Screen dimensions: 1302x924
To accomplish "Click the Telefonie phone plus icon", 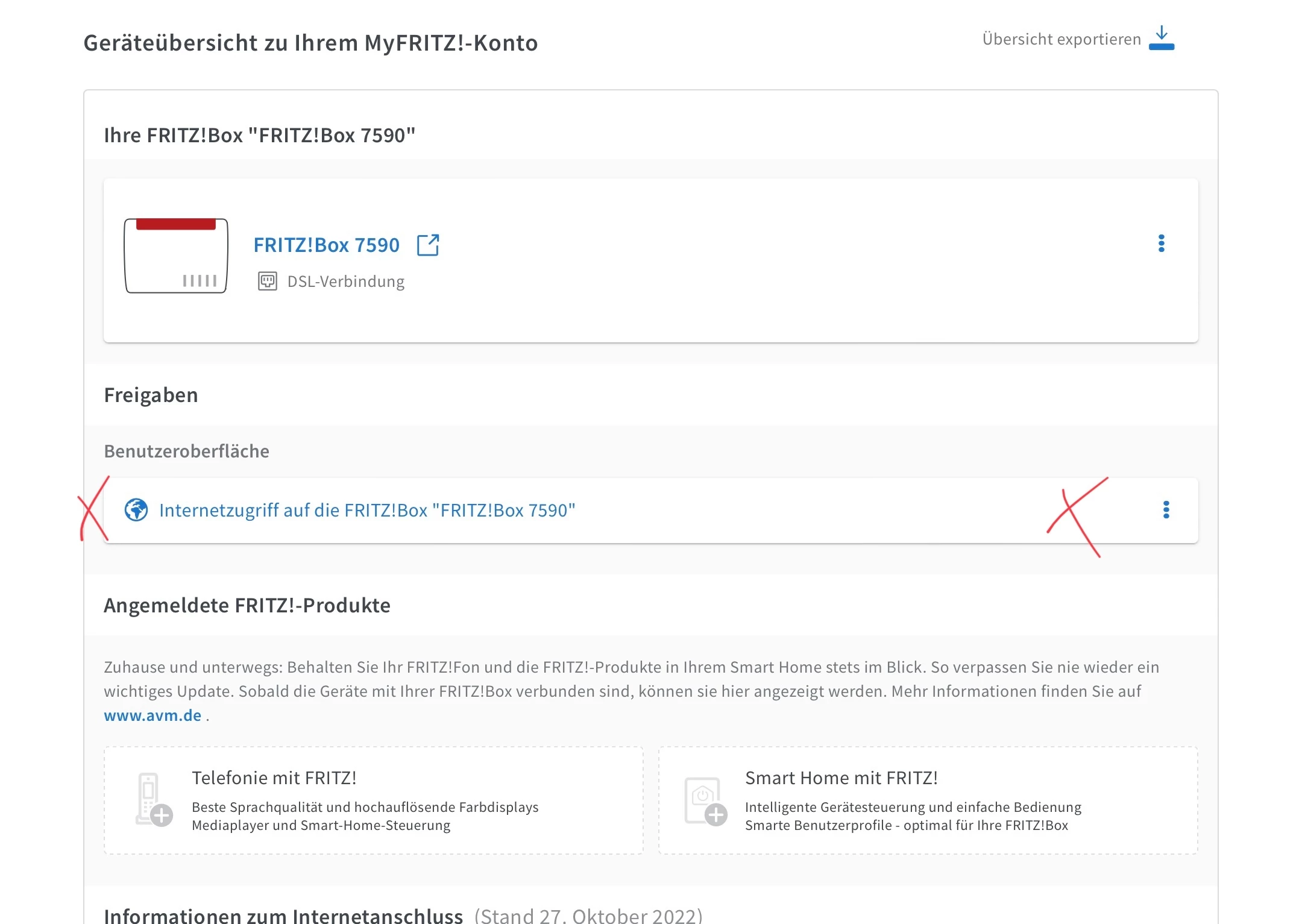I will pos(153,800).
